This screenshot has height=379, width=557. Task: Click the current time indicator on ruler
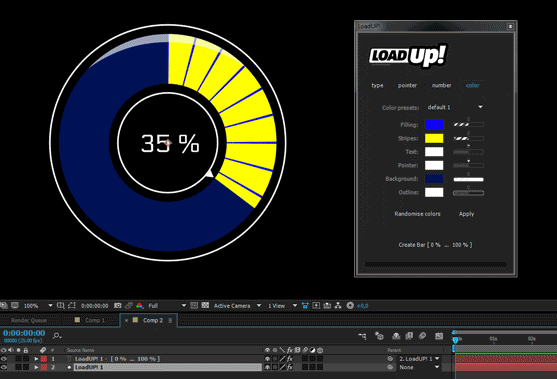(x=455, y=340)
